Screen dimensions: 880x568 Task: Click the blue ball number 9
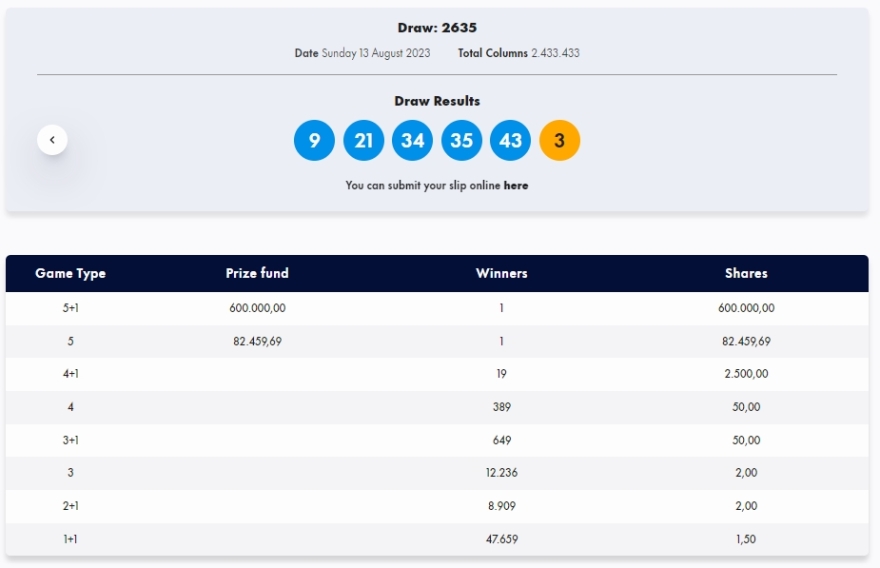(314, 140)
